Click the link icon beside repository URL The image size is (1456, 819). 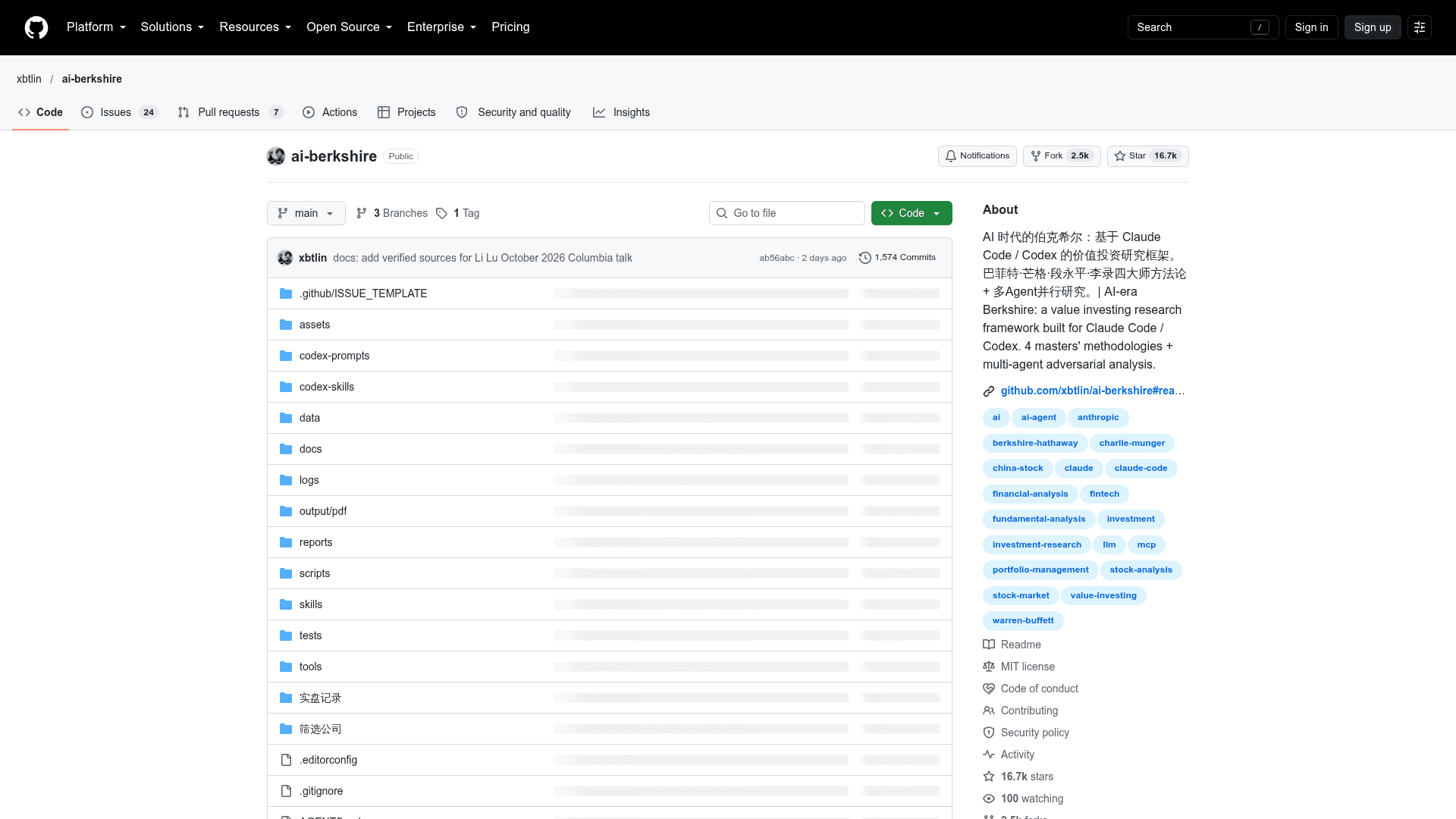tap(989, 391)
